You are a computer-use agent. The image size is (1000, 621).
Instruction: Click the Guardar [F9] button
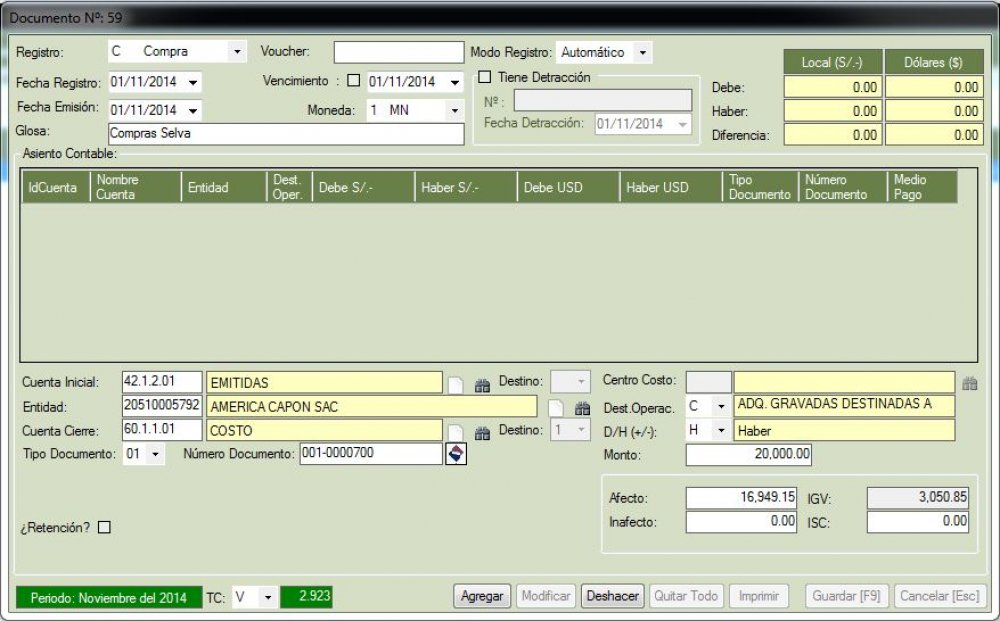tap(846, 596)
